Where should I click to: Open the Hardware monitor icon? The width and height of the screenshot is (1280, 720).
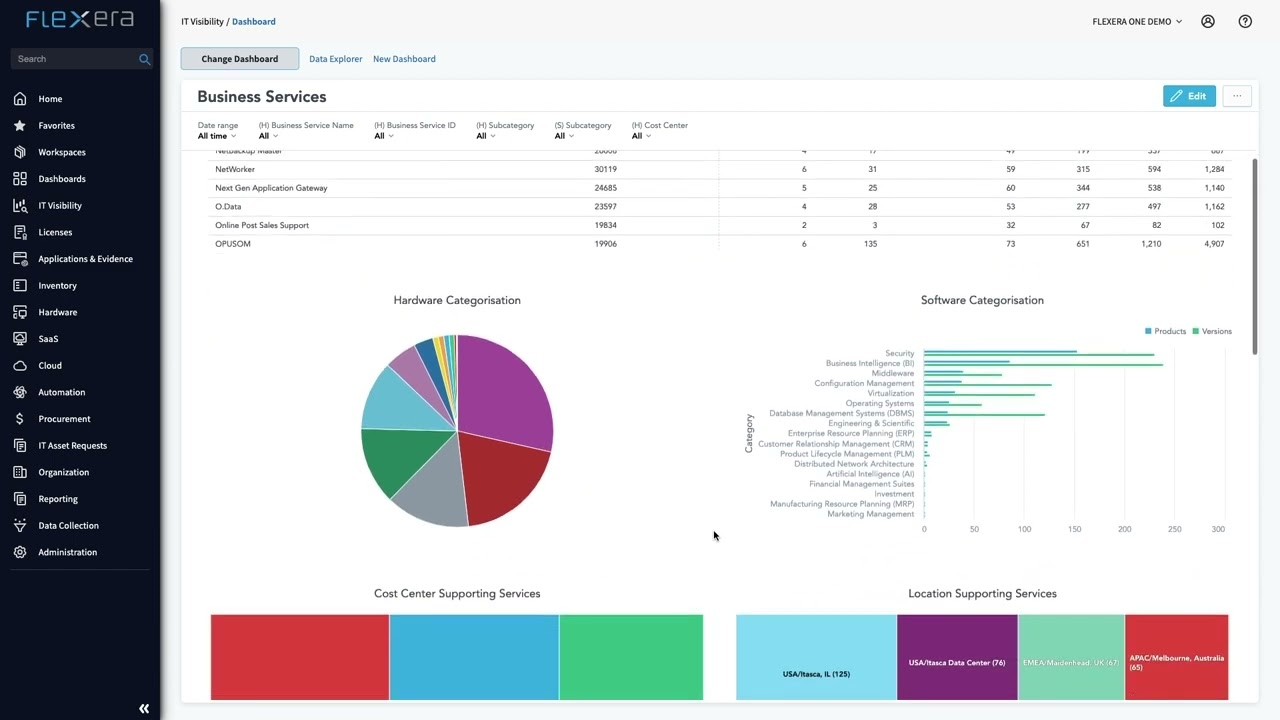(x=20, y=312)
